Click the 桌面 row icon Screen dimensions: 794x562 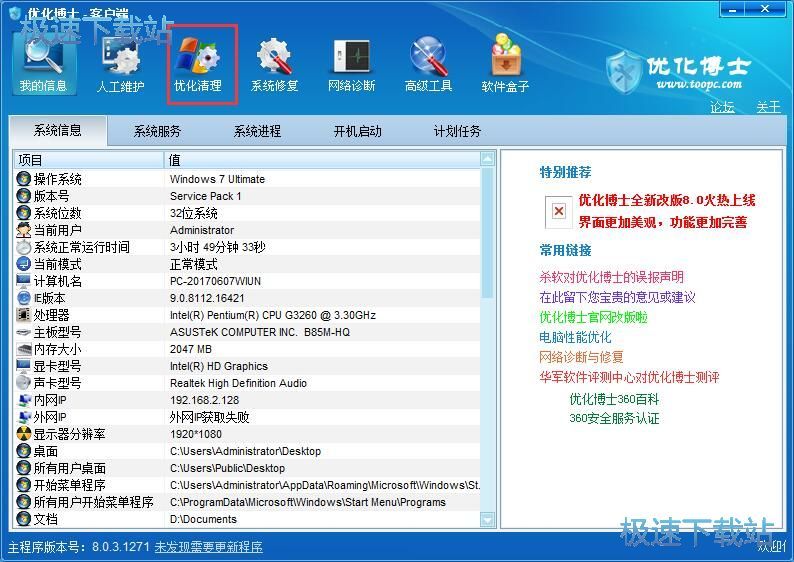tap(24, 451)
